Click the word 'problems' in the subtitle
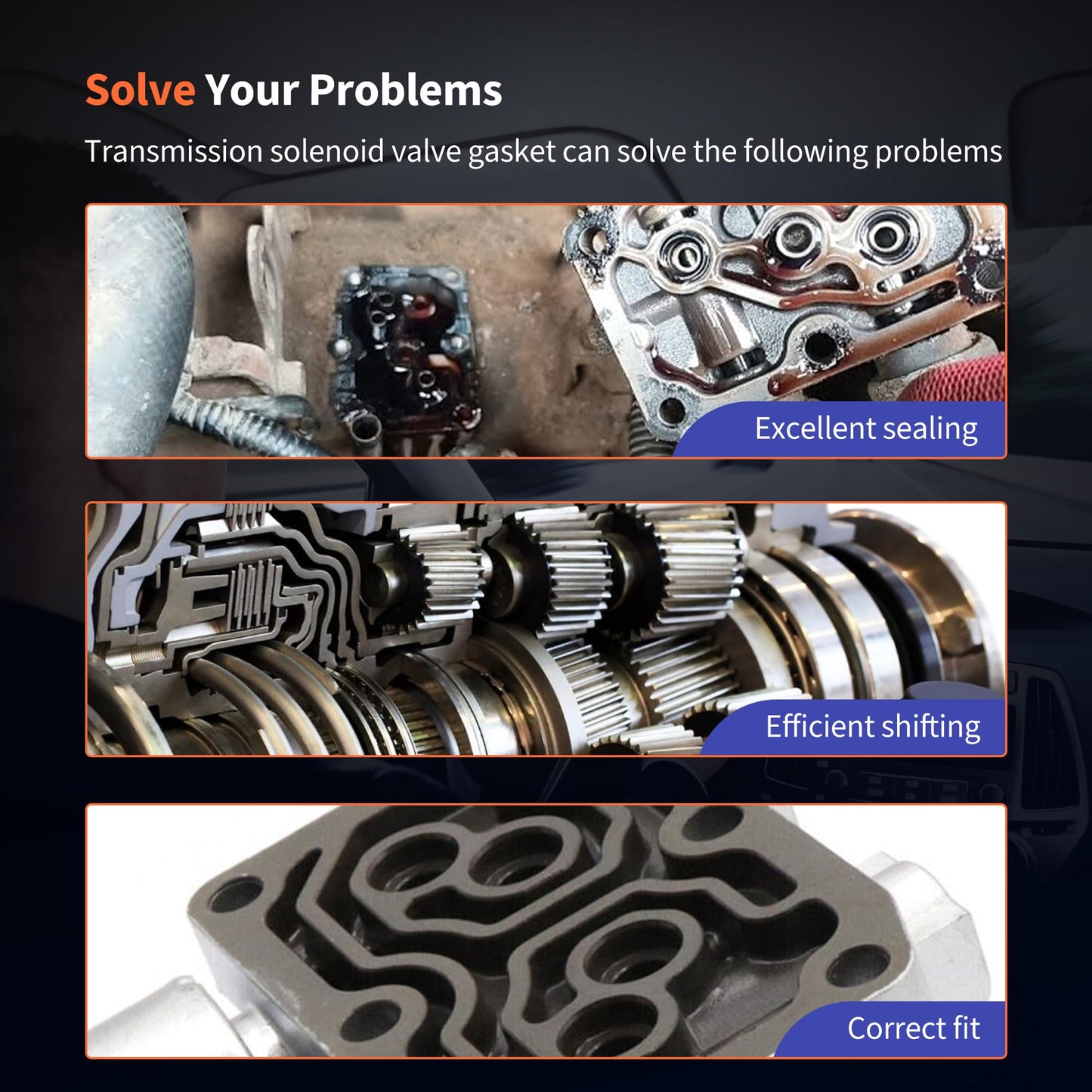 point(939,152)
